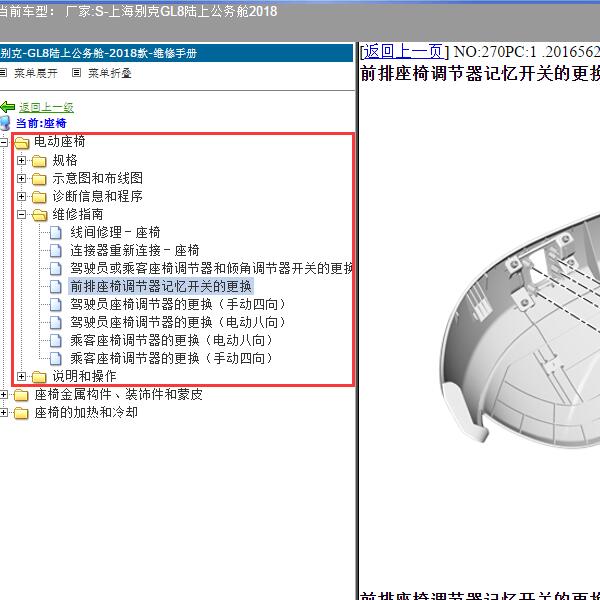Click document icon beside 前排座椅调节器记忆开关的更换
600x600 pixels.
click(56, 286)
